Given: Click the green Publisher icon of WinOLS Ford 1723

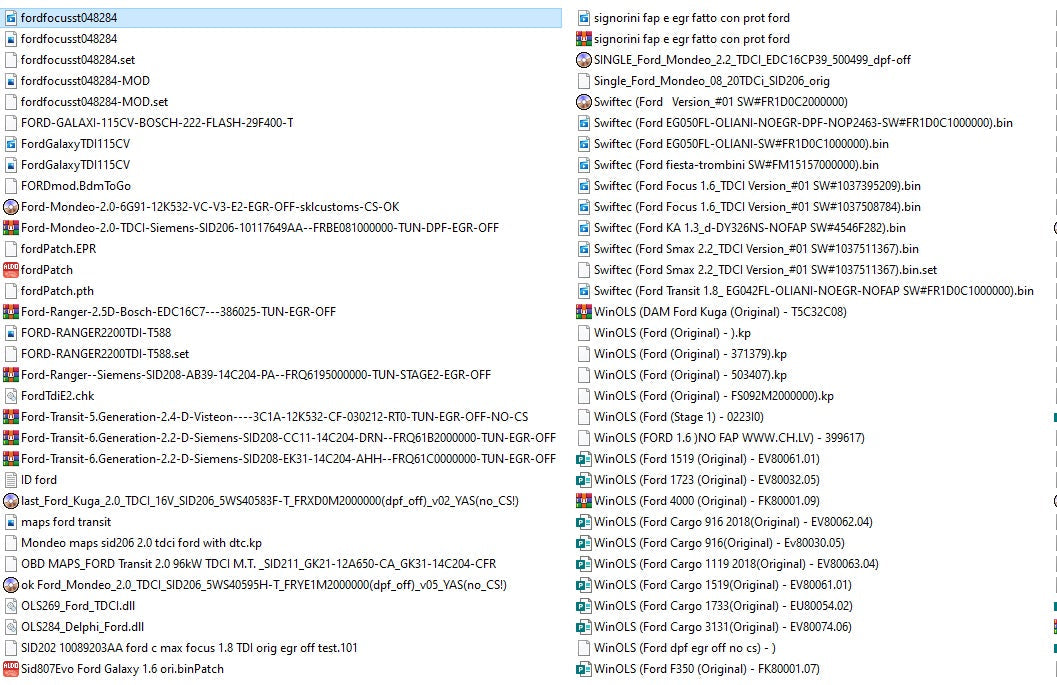Looking at the screenshot, I should click(x=584, y=480).
